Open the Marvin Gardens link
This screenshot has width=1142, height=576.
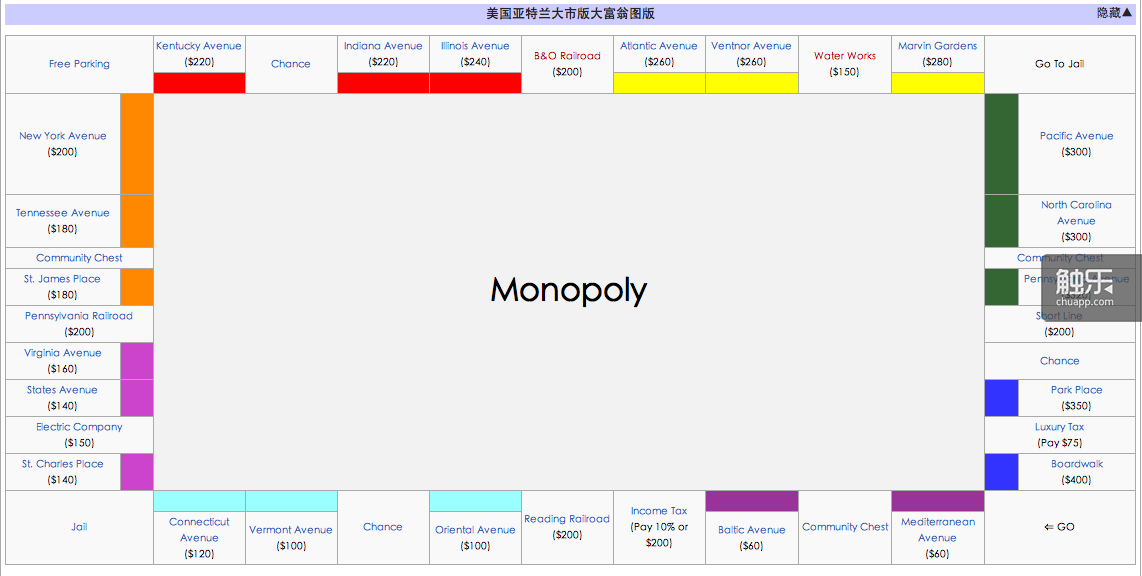(937, 46)
